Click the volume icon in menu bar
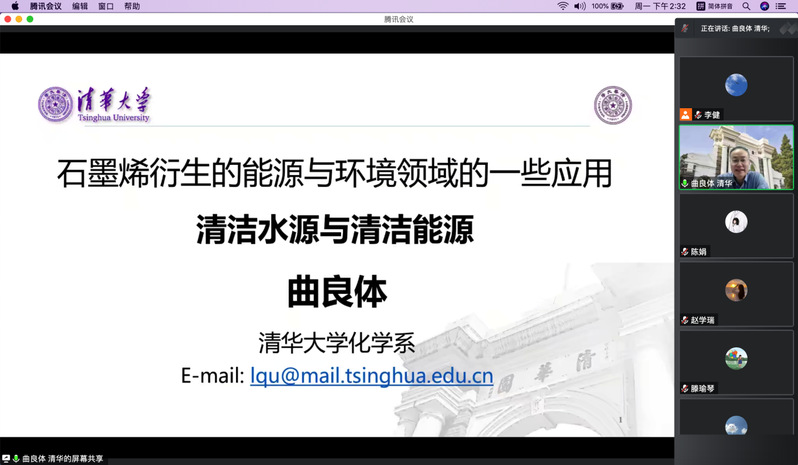Image resolution: width=798 pixels, height=465 pixels. tap(578, 6)
